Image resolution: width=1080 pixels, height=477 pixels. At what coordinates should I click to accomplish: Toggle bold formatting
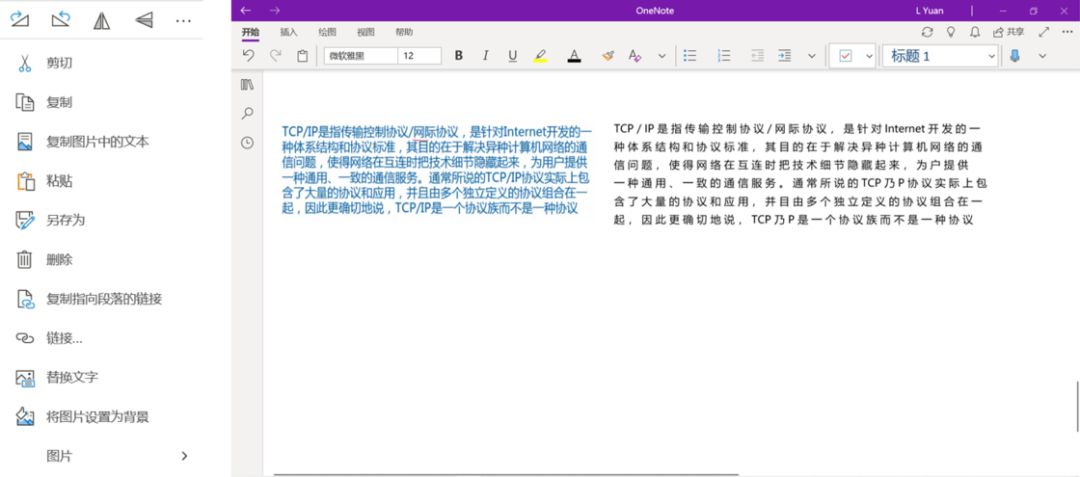459,56
